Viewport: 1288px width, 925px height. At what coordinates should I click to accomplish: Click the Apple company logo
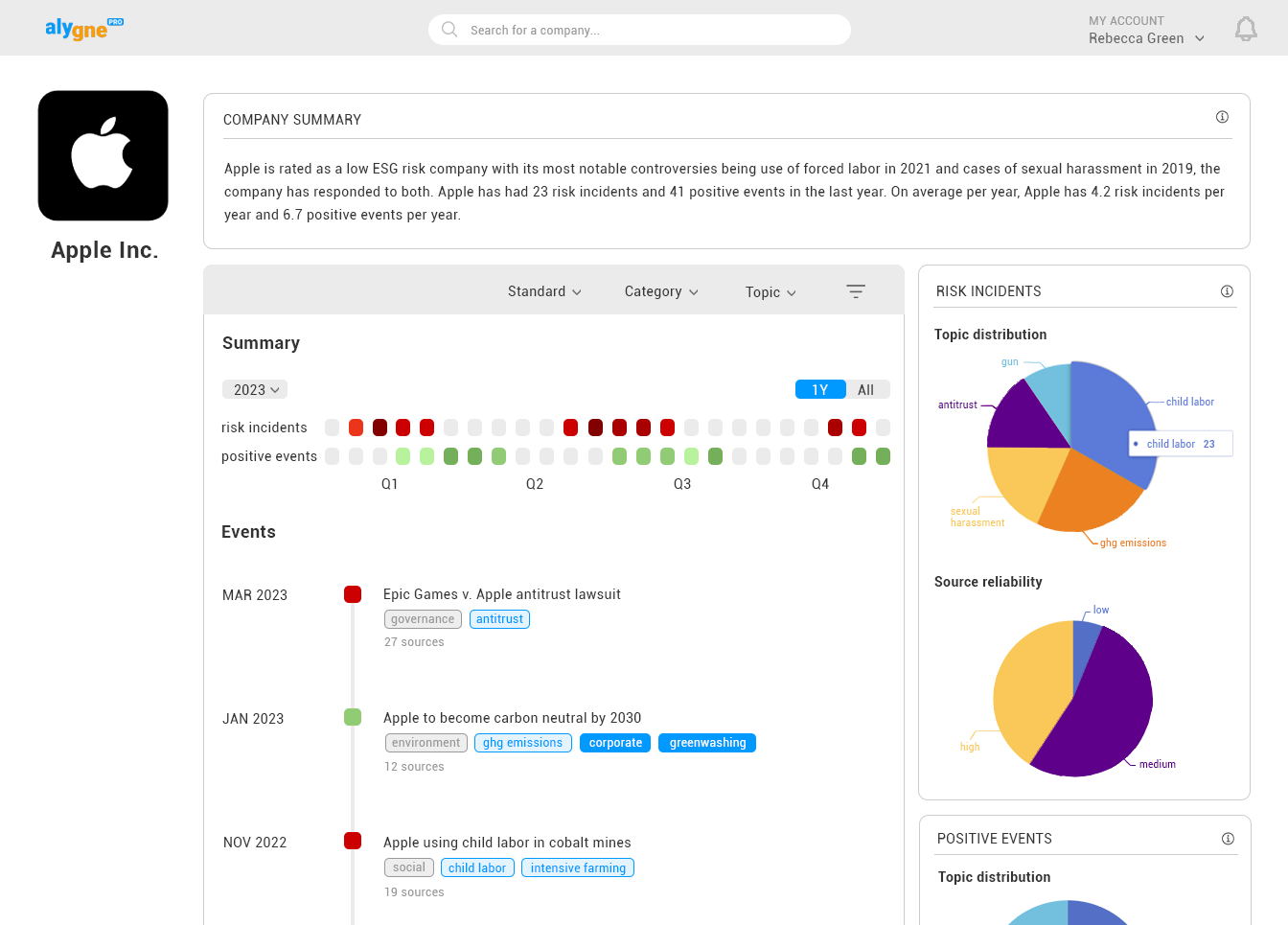point(103,155)
